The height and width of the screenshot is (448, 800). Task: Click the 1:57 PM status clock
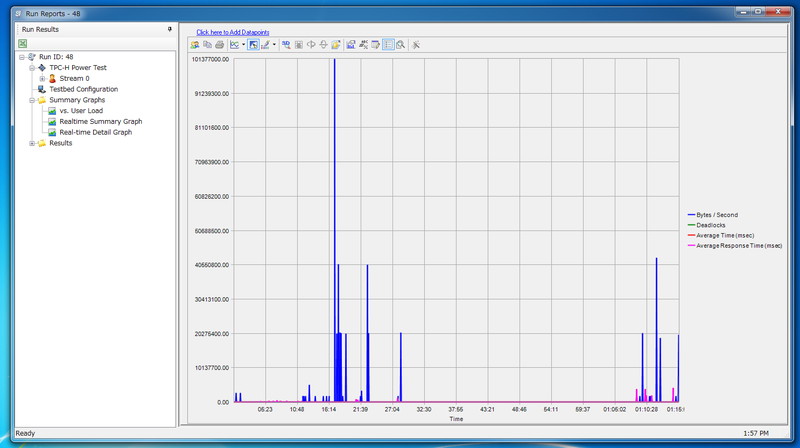coord(756,433)
